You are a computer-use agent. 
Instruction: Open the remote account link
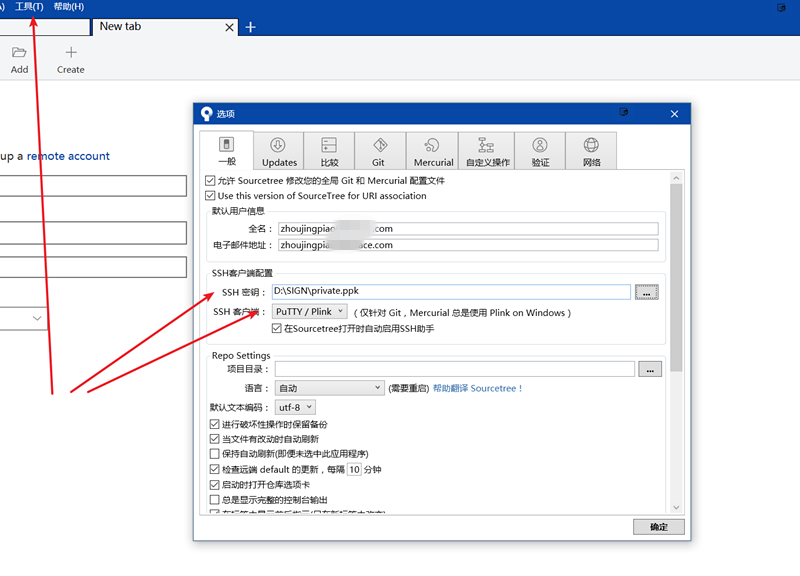point(68,156)
